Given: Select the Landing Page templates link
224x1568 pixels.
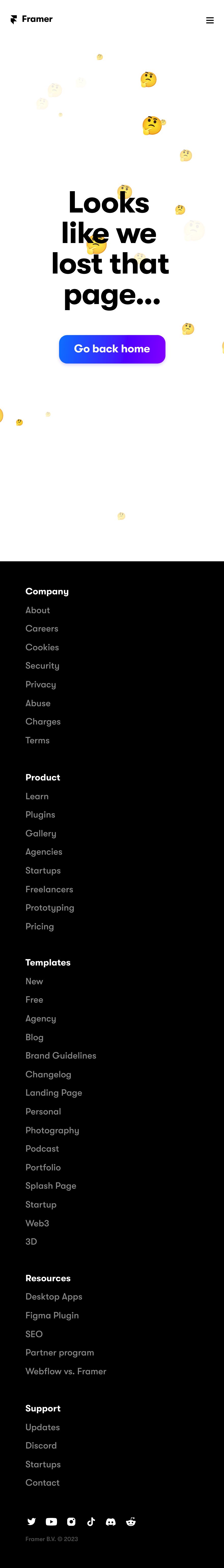Looking at the screenshot, I should click(53, 1092).
